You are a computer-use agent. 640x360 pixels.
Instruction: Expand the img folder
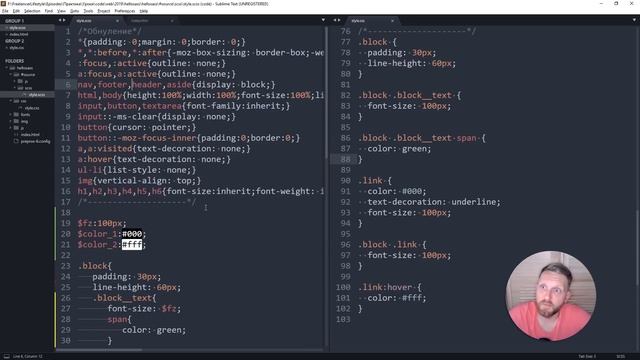coord(11,121)
